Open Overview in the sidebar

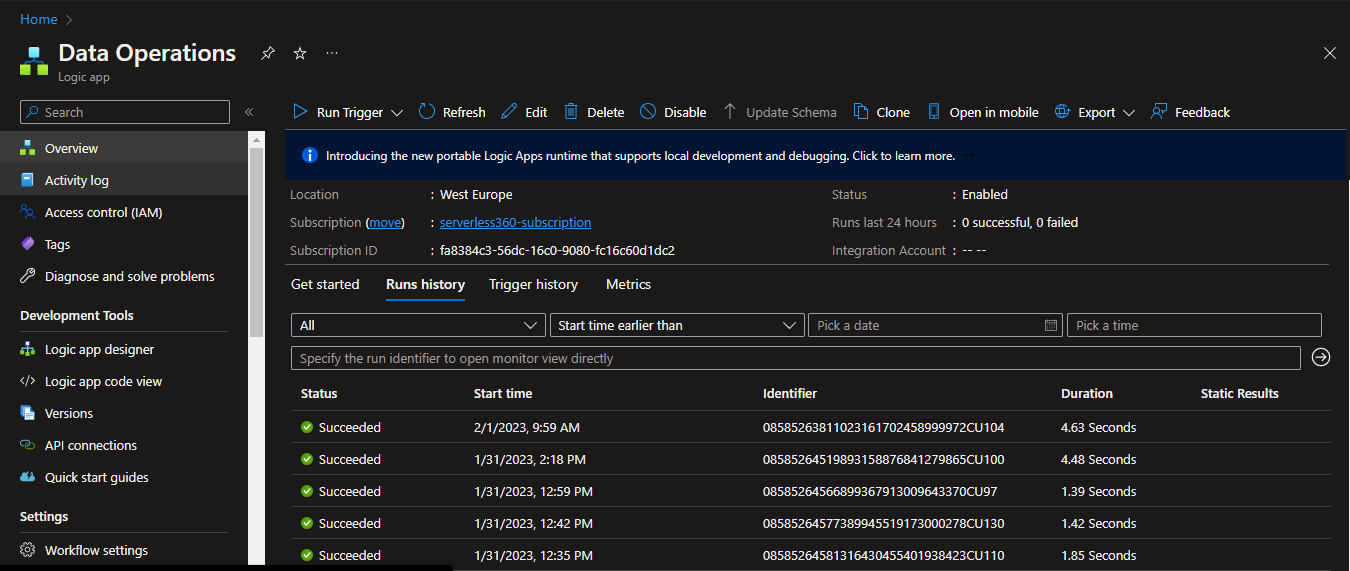tap(124, 148)
